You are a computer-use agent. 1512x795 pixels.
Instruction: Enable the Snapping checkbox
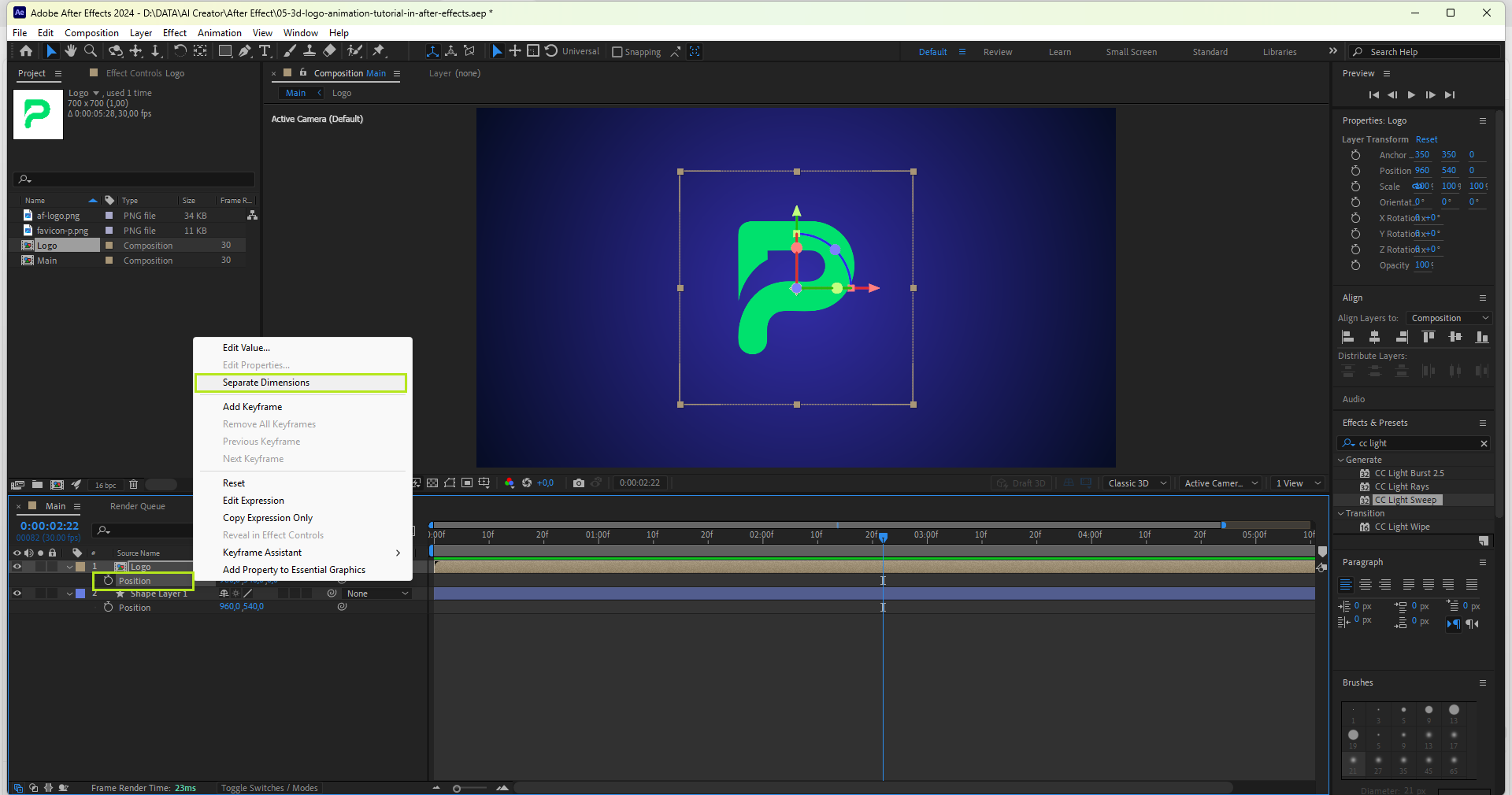pos(617,52)
